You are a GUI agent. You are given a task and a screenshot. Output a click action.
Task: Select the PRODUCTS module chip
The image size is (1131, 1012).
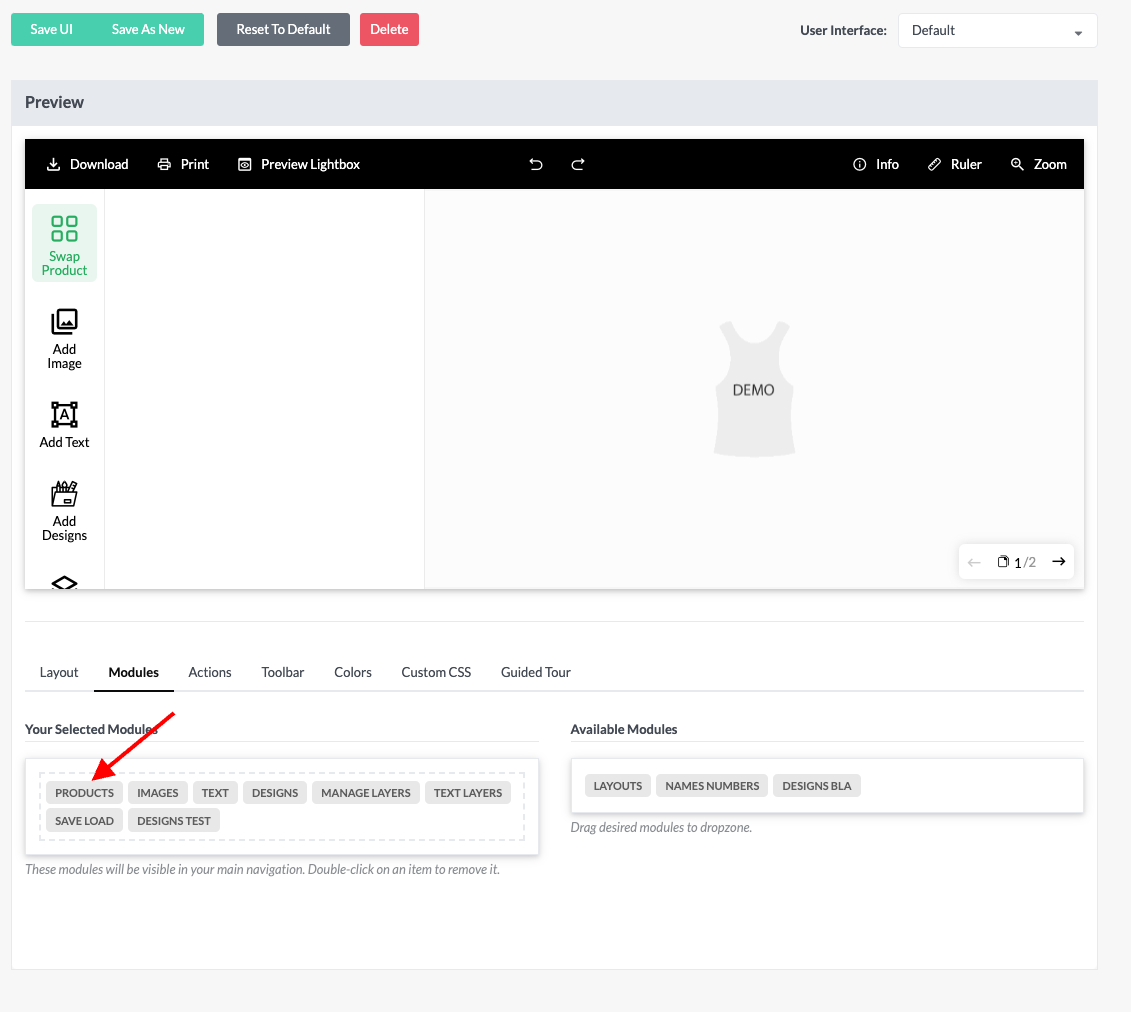[84, 793]
